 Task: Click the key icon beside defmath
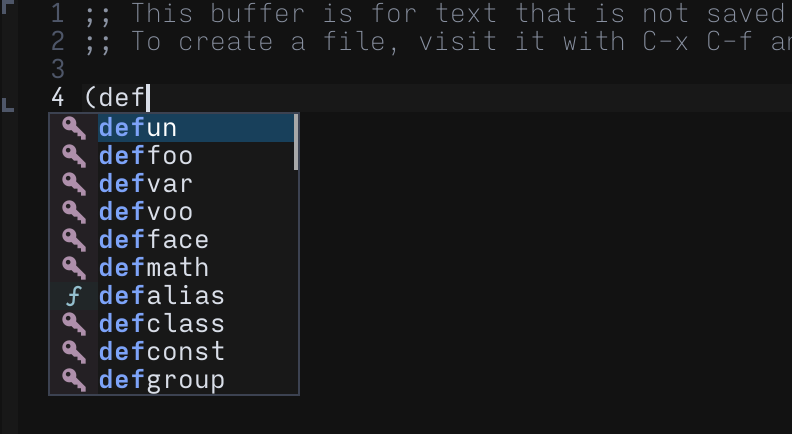coord(74,268)
